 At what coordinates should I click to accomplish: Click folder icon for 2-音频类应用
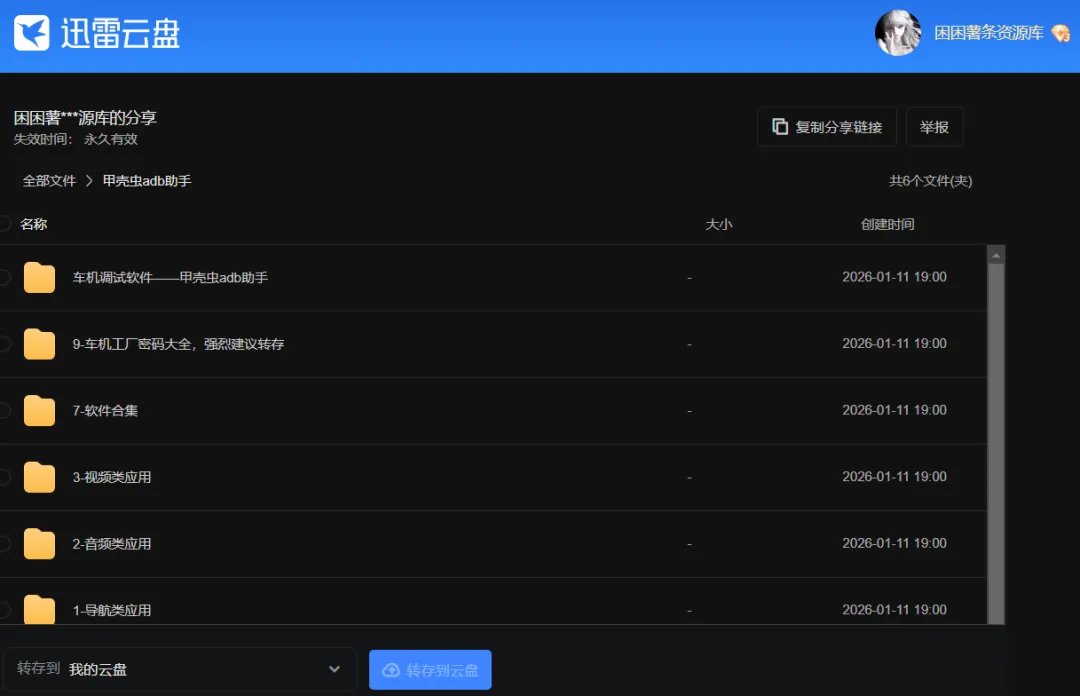click(39, 544)
